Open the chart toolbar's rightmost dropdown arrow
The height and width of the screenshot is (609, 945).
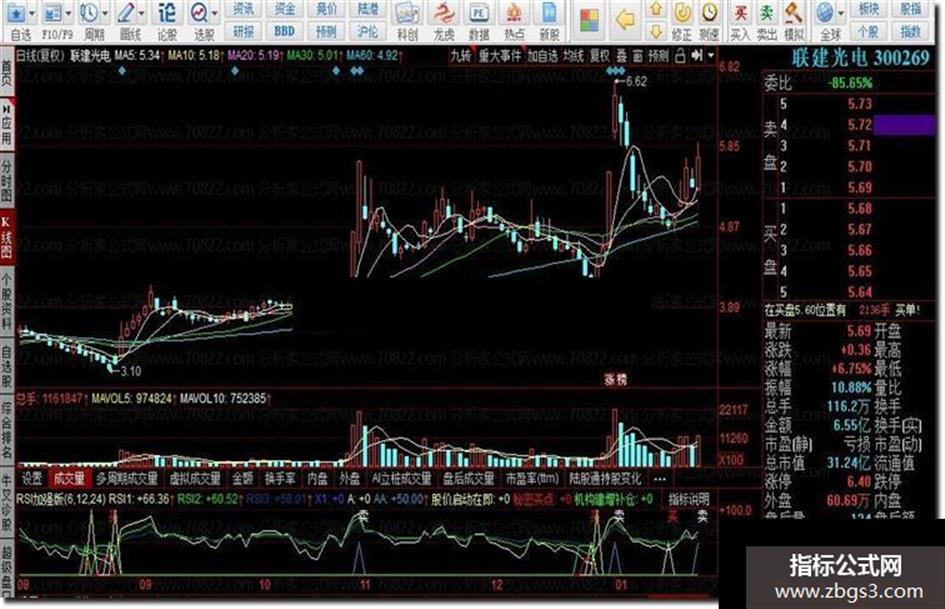(711, 56)
